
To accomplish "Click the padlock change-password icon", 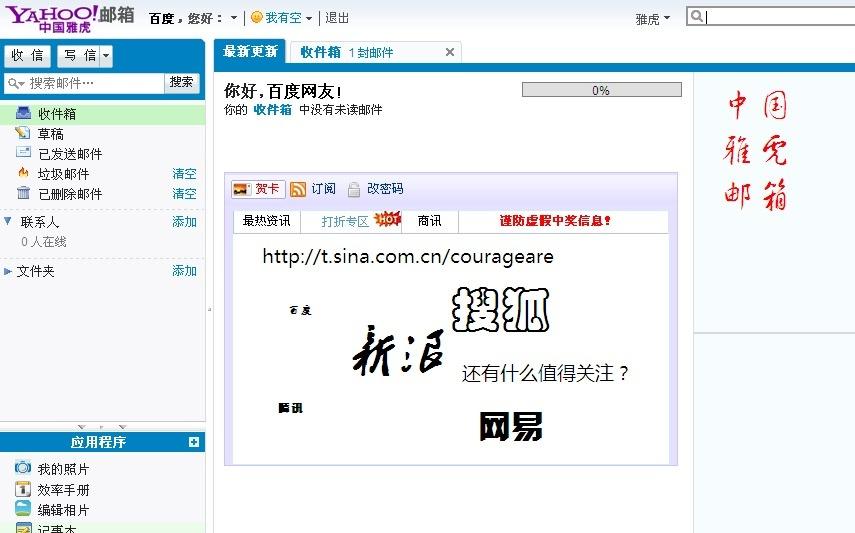I will click(x=354, y=189).
